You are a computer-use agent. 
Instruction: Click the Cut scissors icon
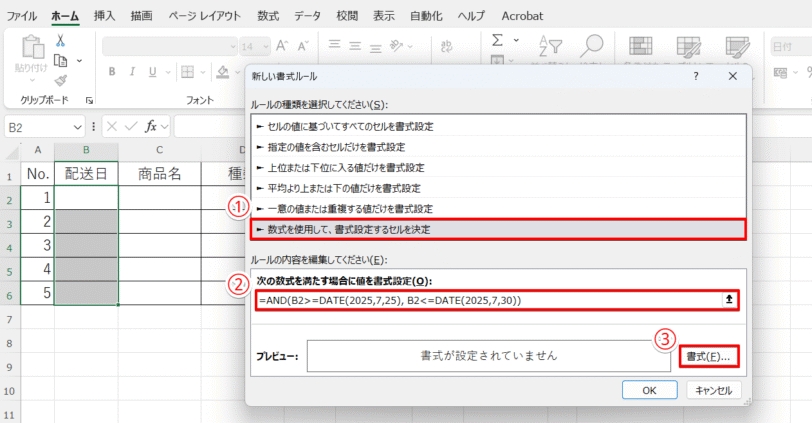61,41
